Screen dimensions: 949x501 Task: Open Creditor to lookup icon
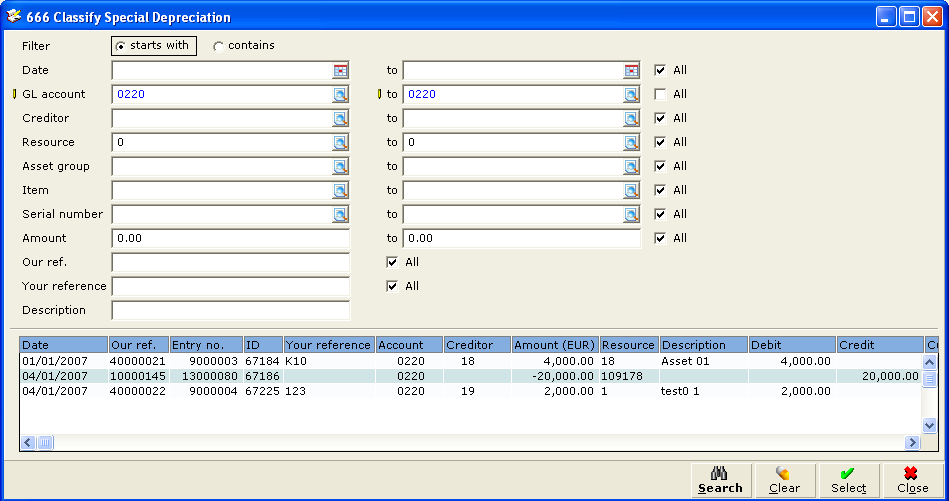tap(631, 119)
